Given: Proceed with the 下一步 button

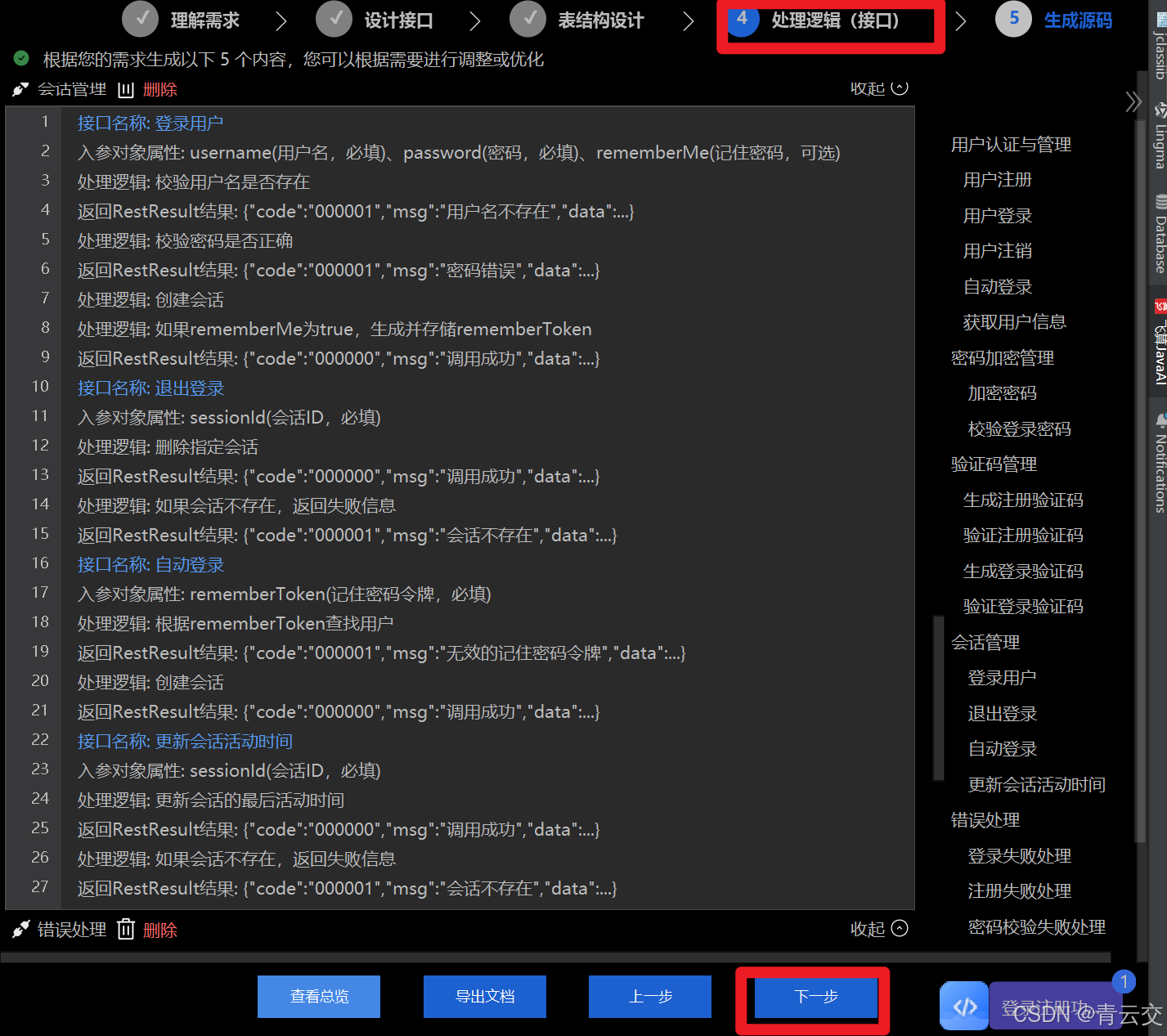Looking at the screenshot, I should (x=816, y=997).
